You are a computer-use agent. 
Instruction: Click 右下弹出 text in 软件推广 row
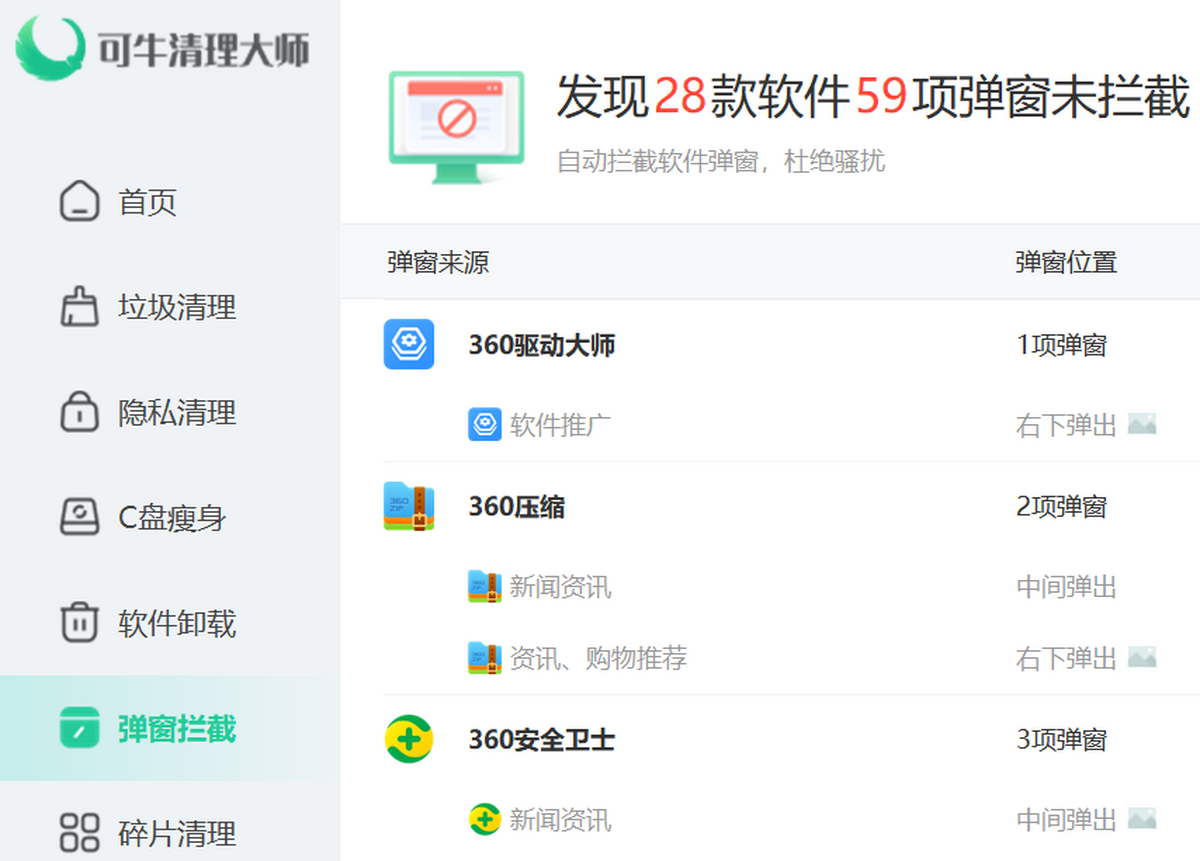(1066, 425)
